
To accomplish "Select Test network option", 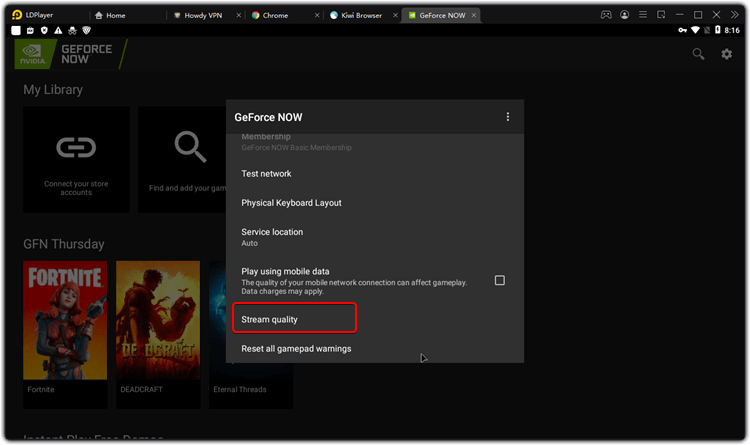I will [375, 174].
